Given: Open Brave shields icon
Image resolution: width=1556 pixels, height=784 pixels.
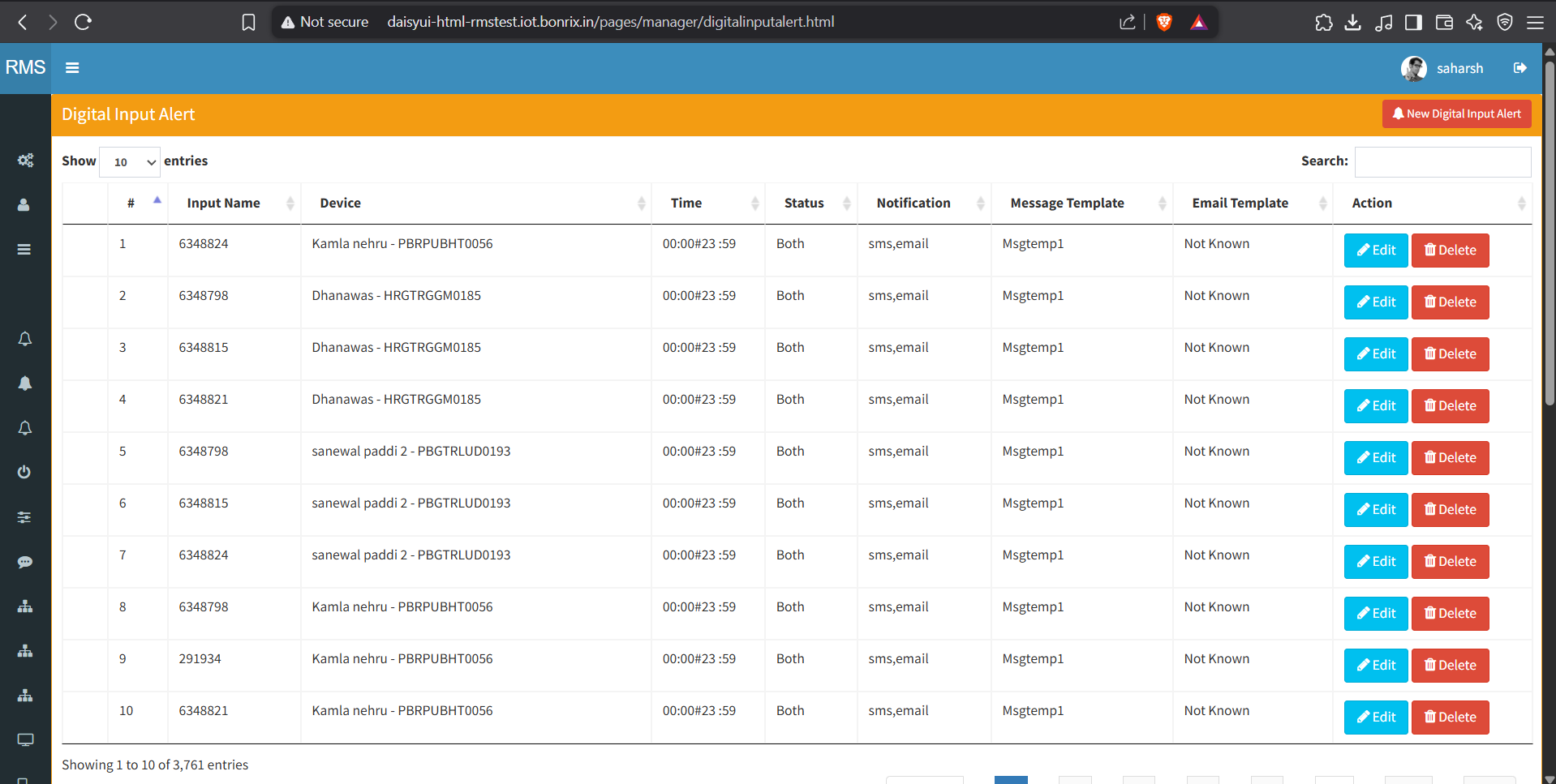Looking at the screenshot, I should click(x=1164, y=22).
